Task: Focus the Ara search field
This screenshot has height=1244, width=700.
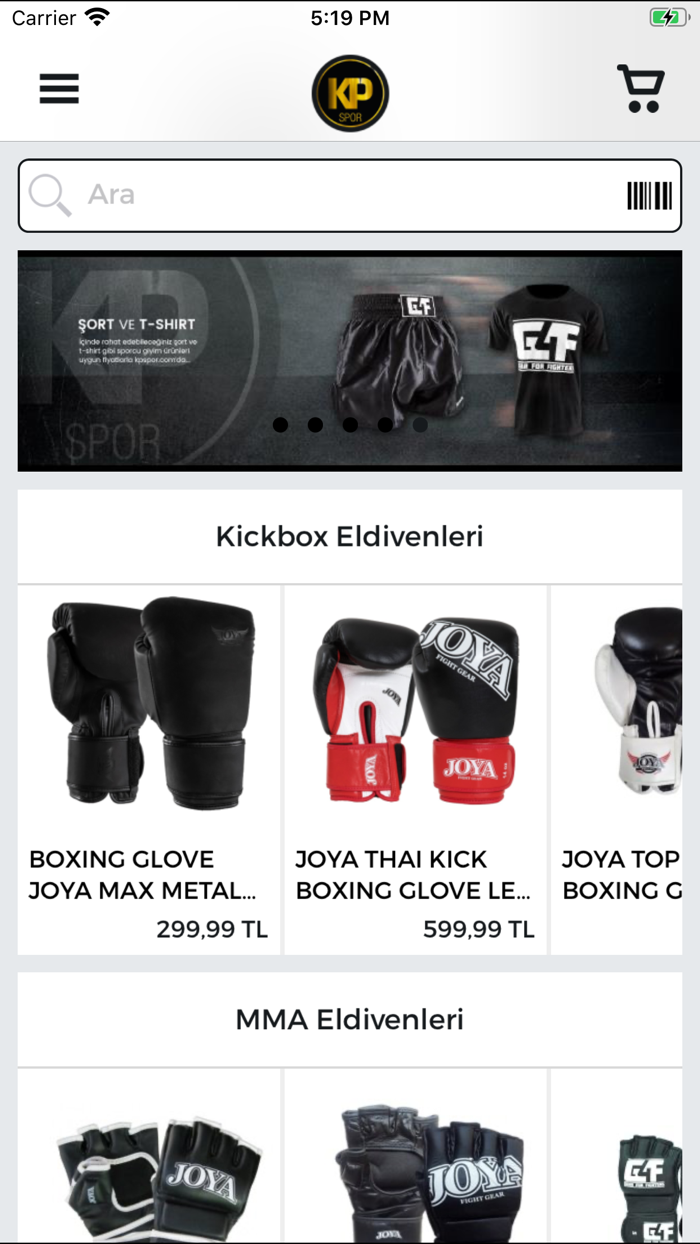Action: click(x=350, y=195)
